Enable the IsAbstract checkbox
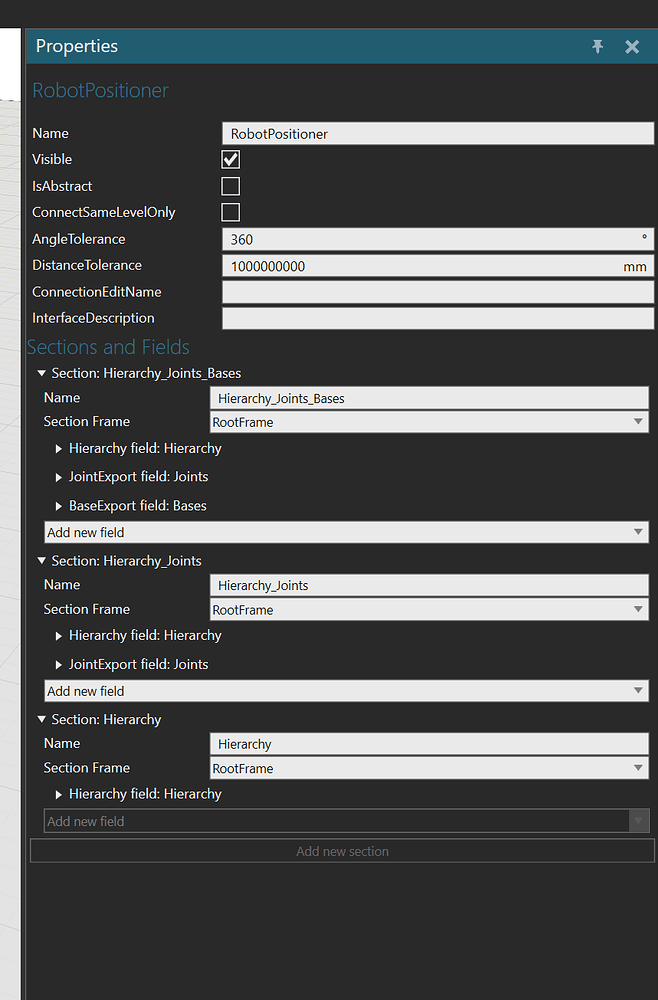The image size is (658, 1000). pos(230,186)
